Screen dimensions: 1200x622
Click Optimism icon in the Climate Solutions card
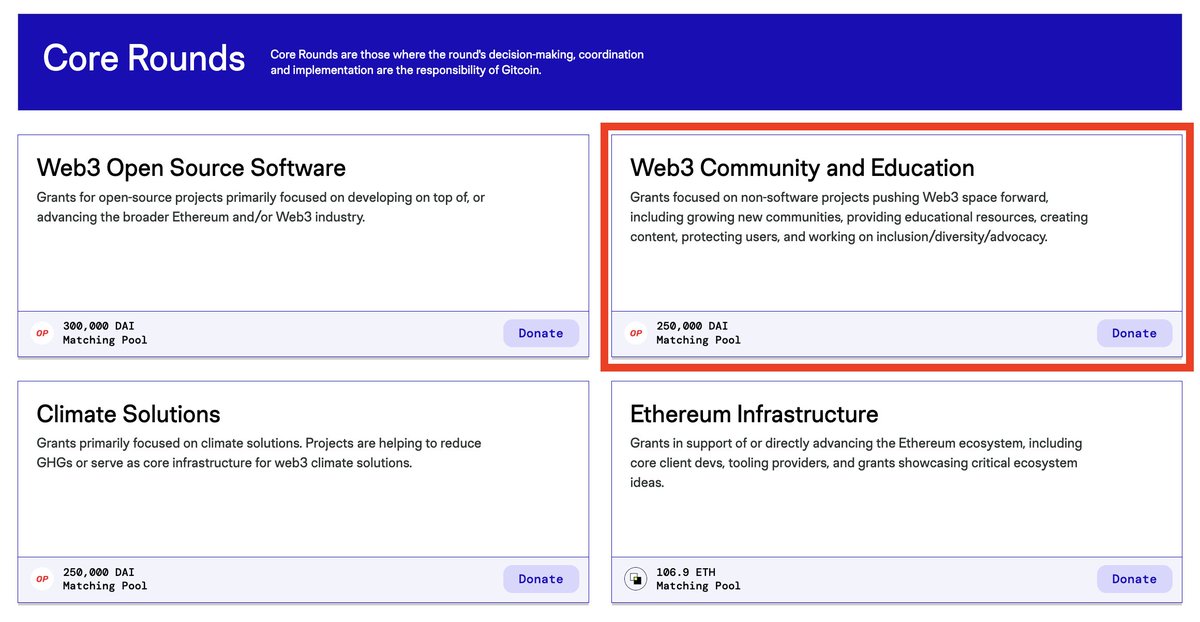[x=42, y=579]
